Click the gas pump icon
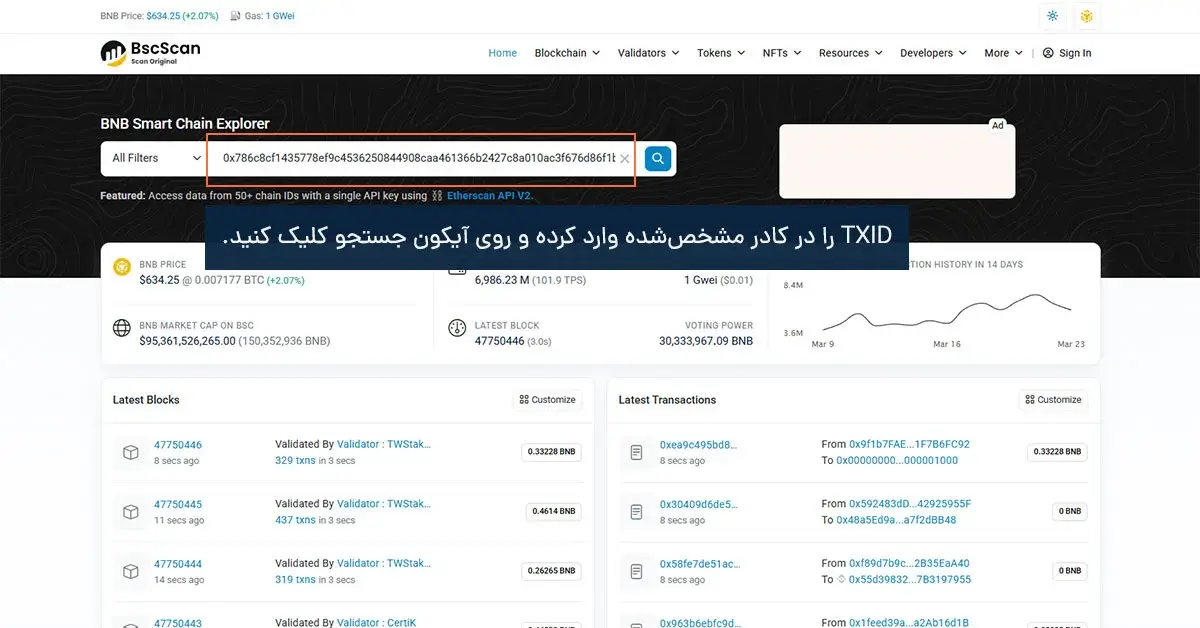1200x628 pixels. [235, 16]
